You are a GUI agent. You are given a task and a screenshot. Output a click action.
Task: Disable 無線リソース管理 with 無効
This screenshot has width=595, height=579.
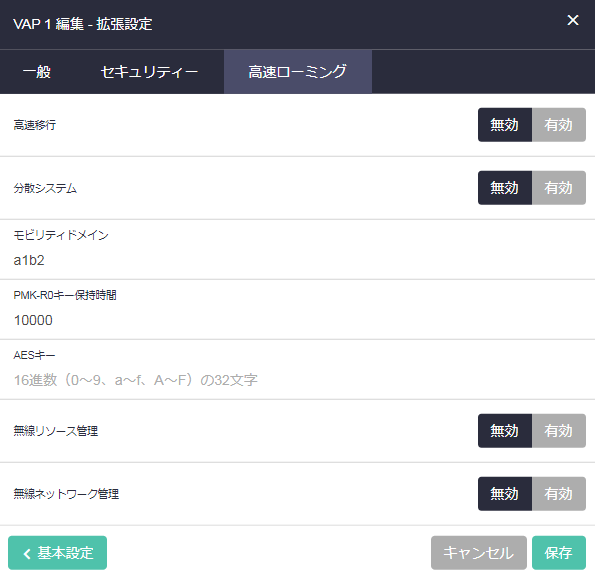click(x=504, y=431)
